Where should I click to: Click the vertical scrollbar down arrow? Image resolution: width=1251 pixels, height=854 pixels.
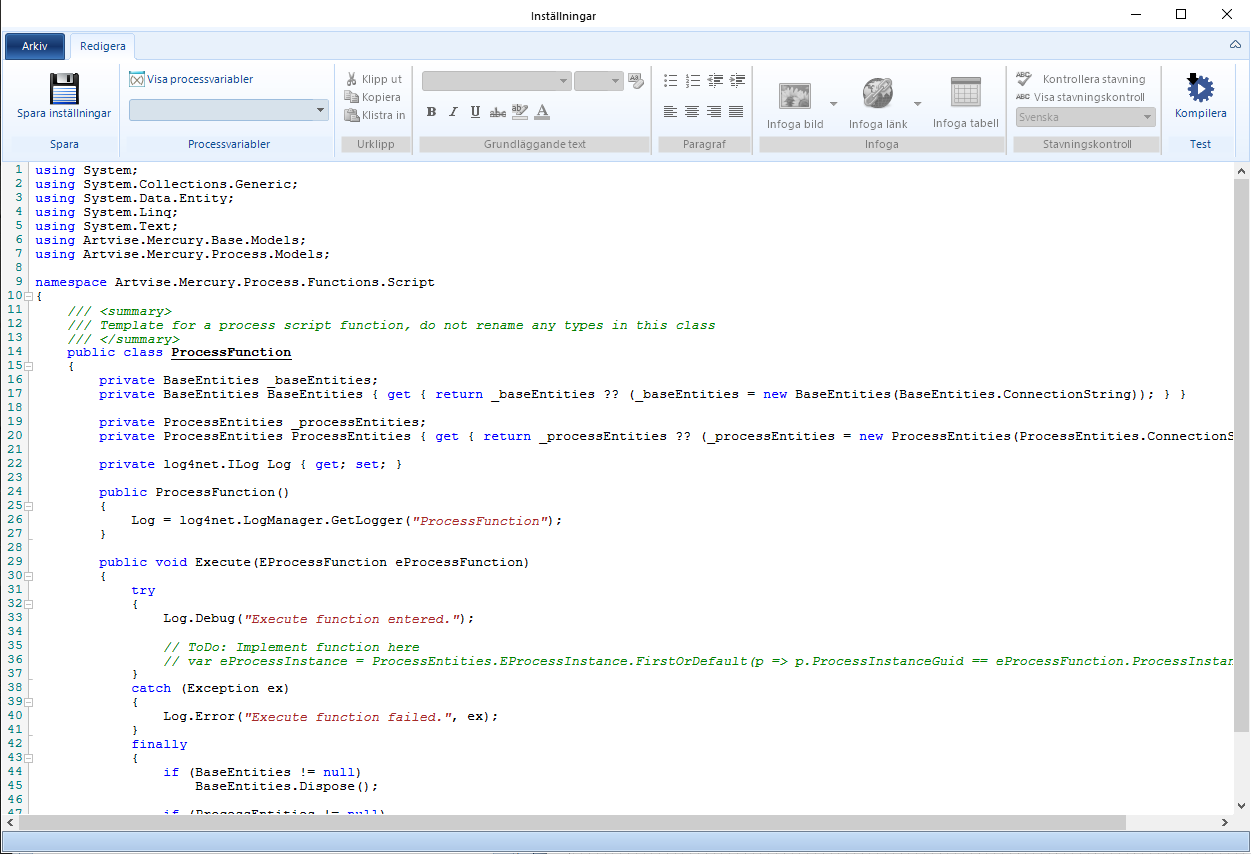(x=1241, y=806)
